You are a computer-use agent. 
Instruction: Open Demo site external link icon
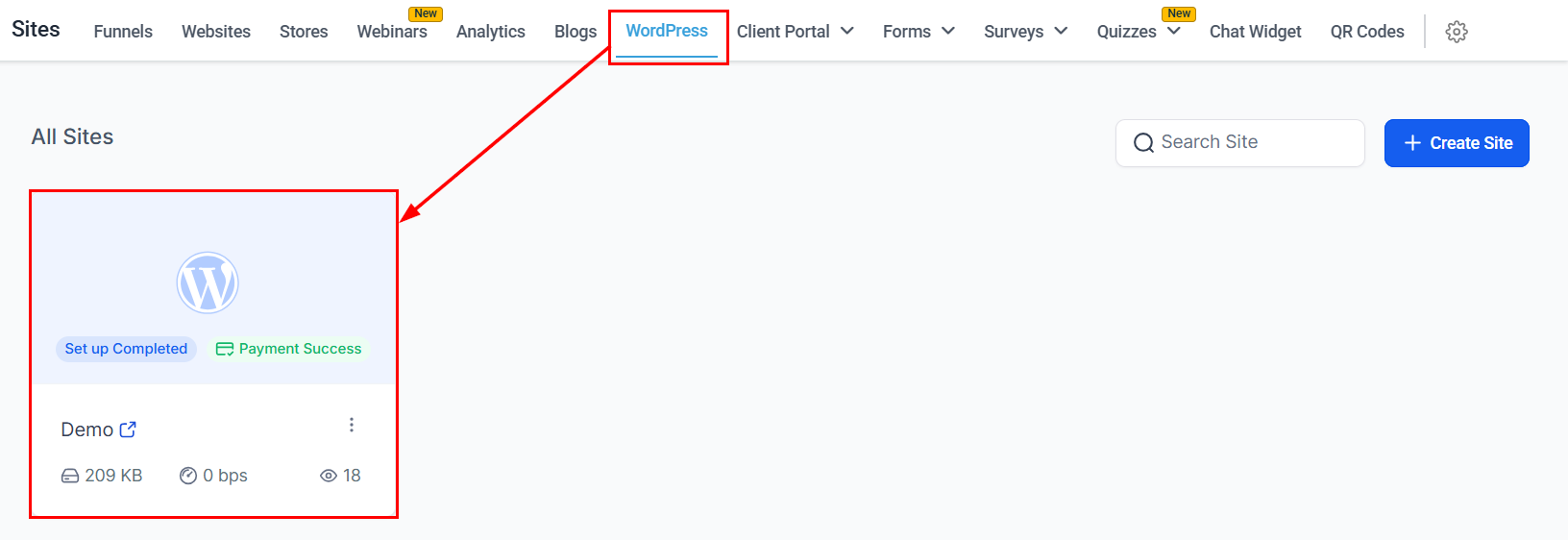128,430
